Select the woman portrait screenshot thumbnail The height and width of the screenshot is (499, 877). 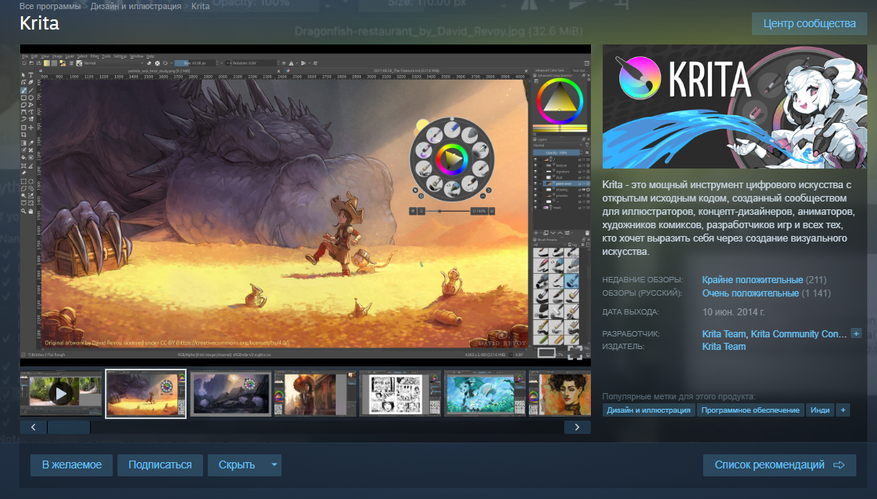[x=560, y=393]
